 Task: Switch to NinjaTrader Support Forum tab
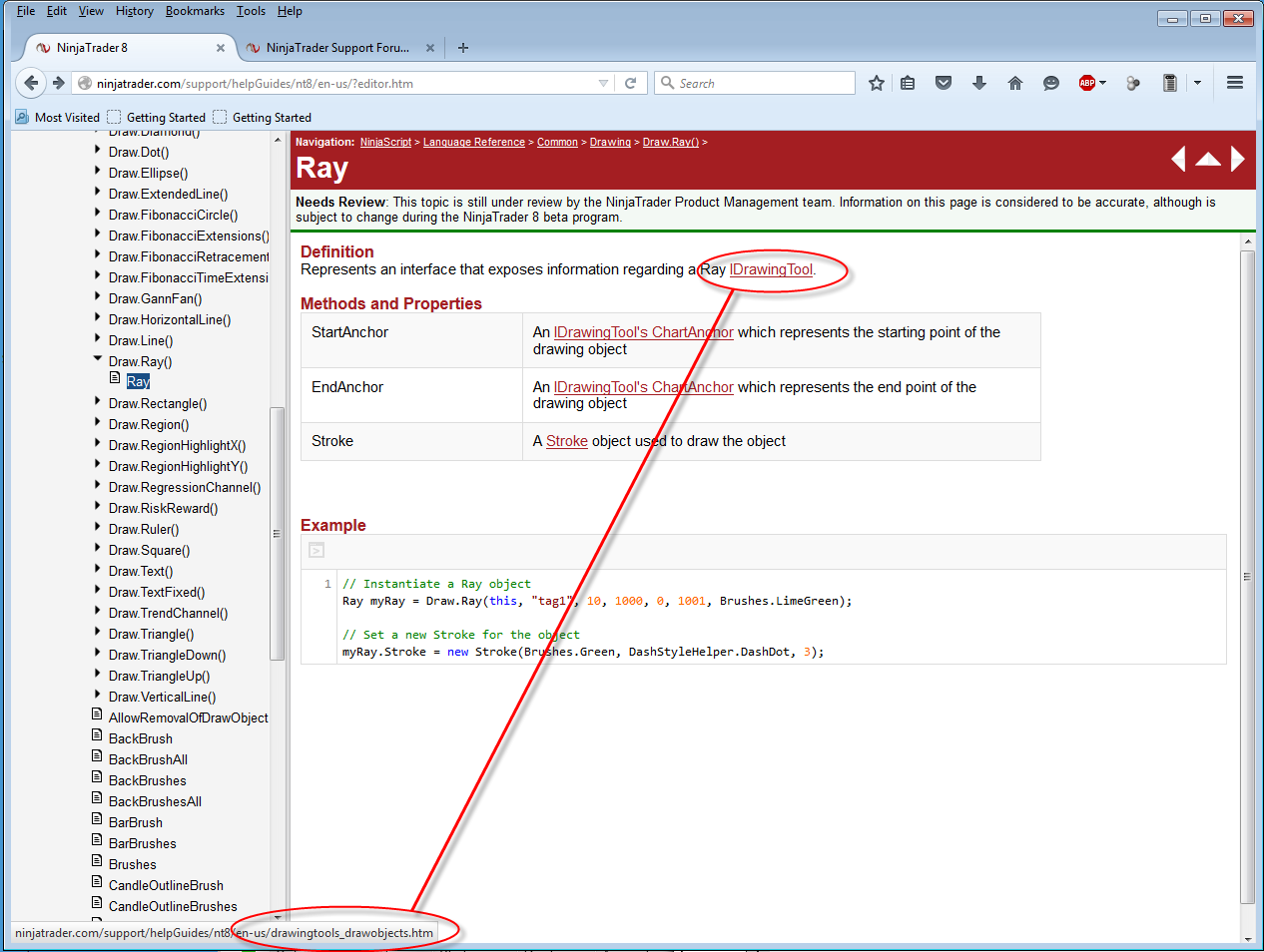point(337,47)
